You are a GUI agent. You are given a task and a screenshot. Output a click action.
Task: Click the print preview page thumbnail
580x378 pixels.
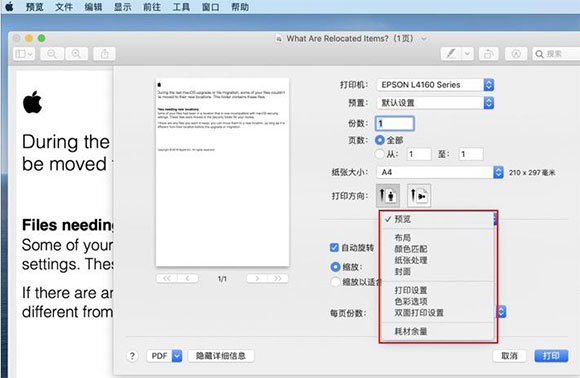tap(222, 172)
